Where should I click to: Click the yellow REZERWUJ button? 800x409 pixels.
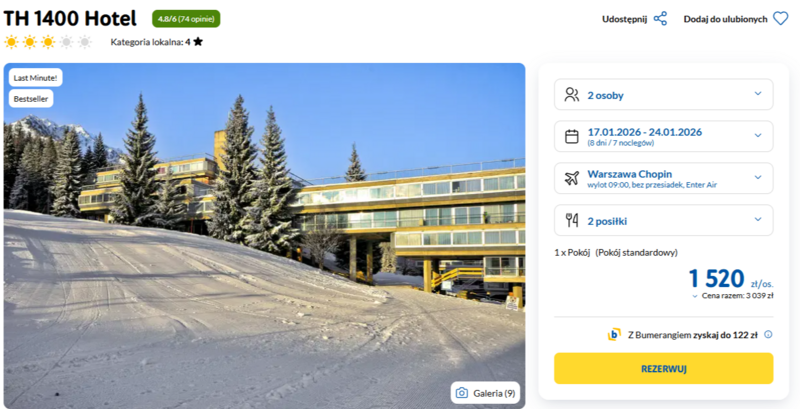point(663,368)
